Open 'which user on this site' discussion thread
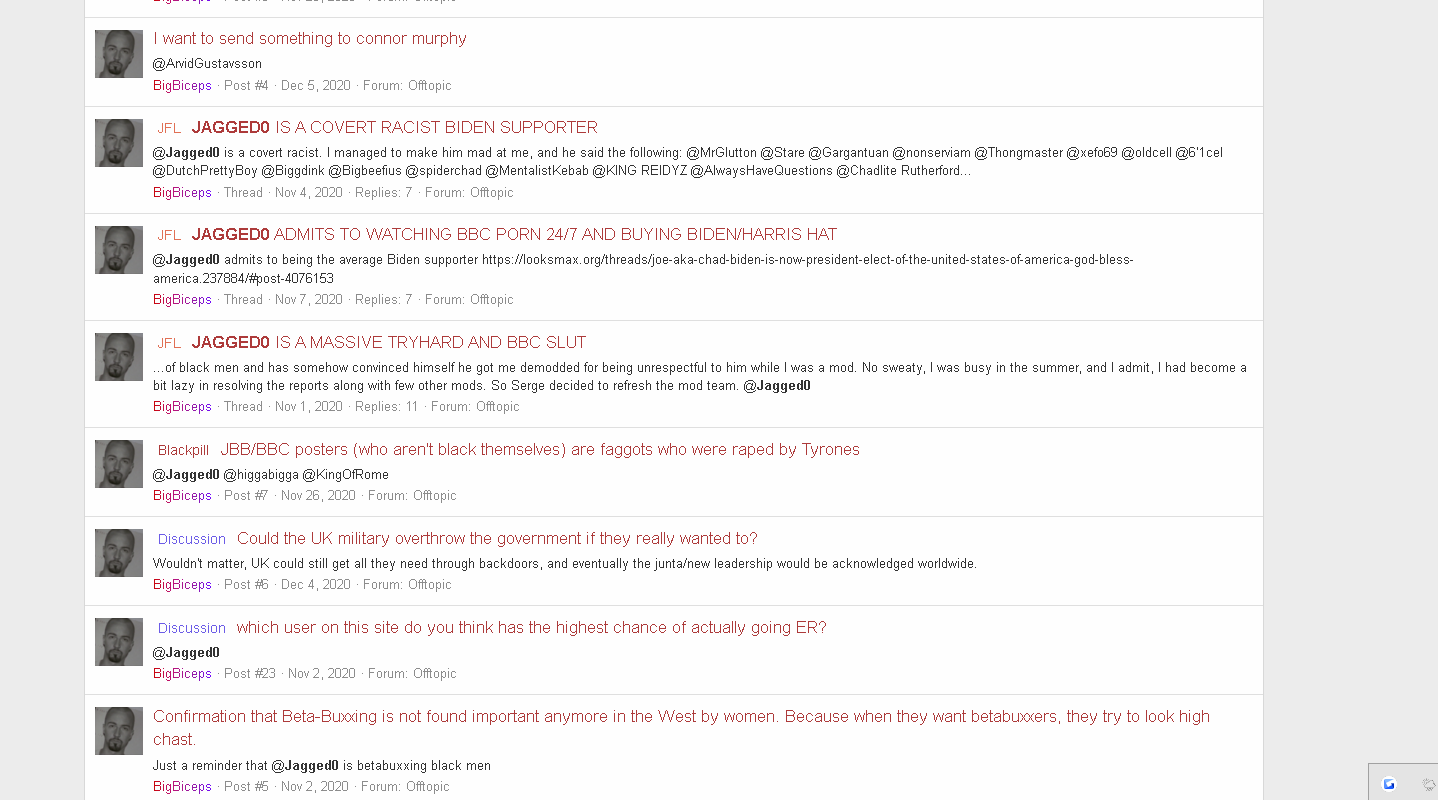The image size is (1438, 800). click(531, 627)
